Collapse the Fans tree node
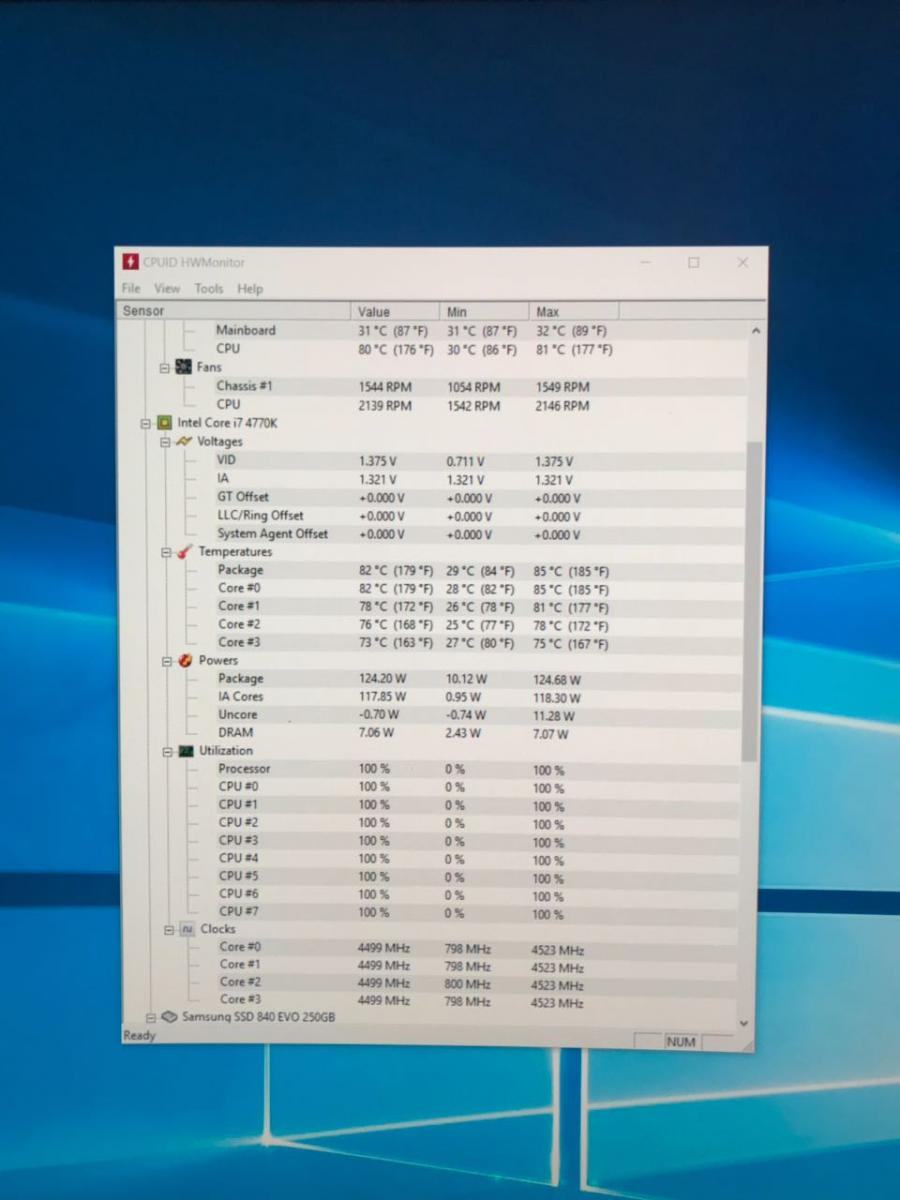Screen dimensions: 900x1200 tap(165, 368)
